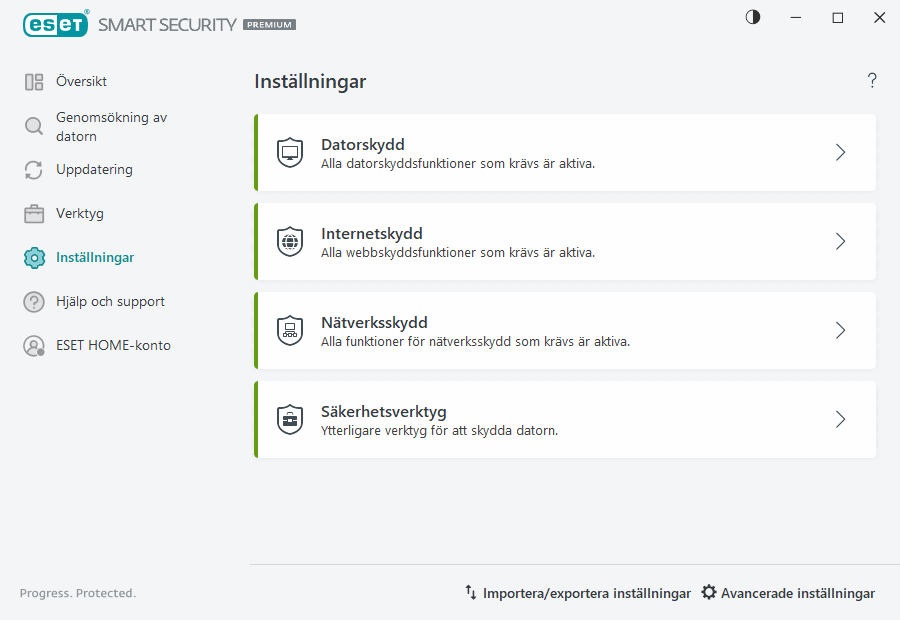The width and height of the screenshot is (900, 620).
Task: Toggle the dark mode contrast icon
Action: (752, 17)
